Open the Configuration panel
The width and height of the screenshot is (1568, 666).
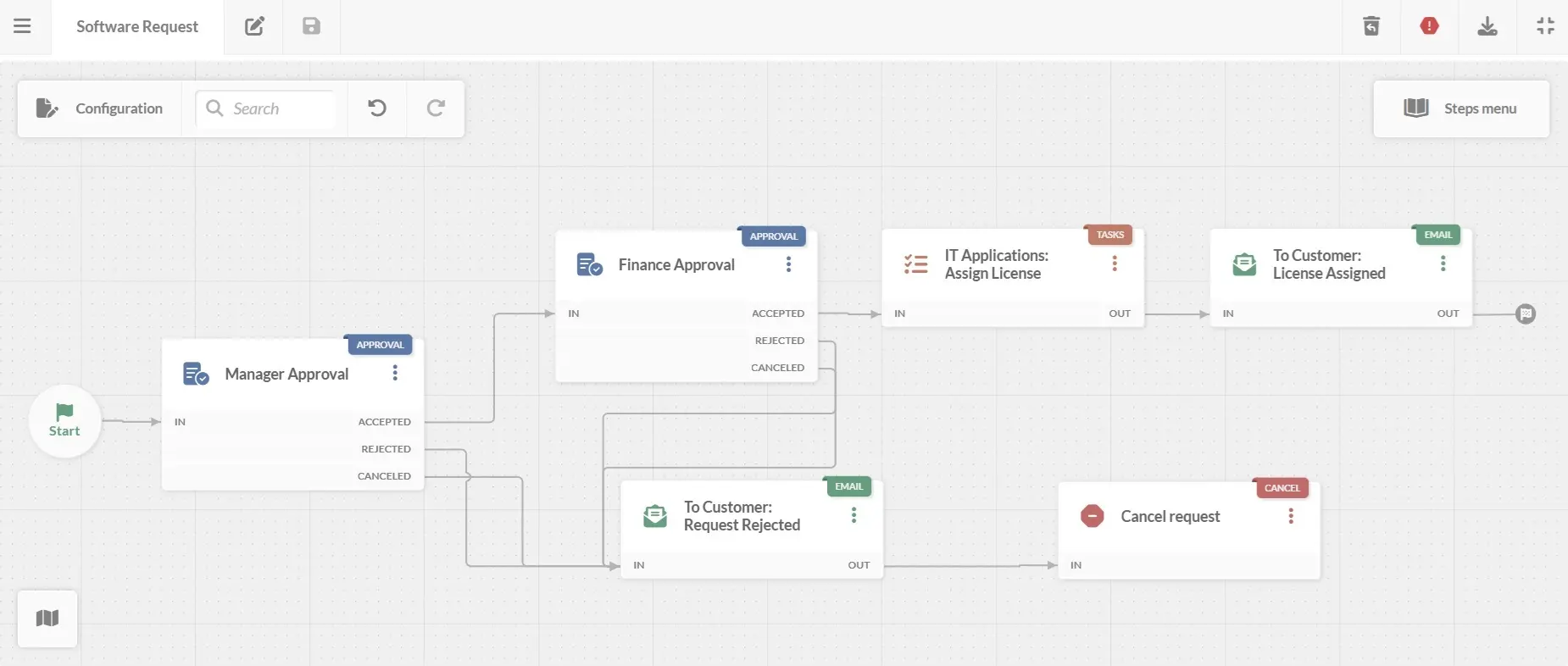[99, 108]
